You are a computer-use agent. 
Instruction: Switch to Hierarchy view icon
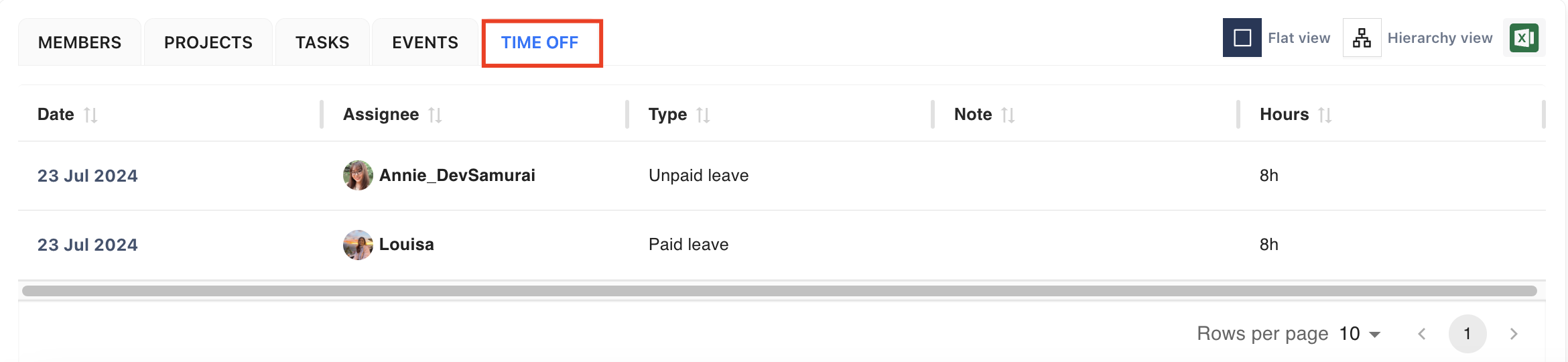pos(1362,38)
